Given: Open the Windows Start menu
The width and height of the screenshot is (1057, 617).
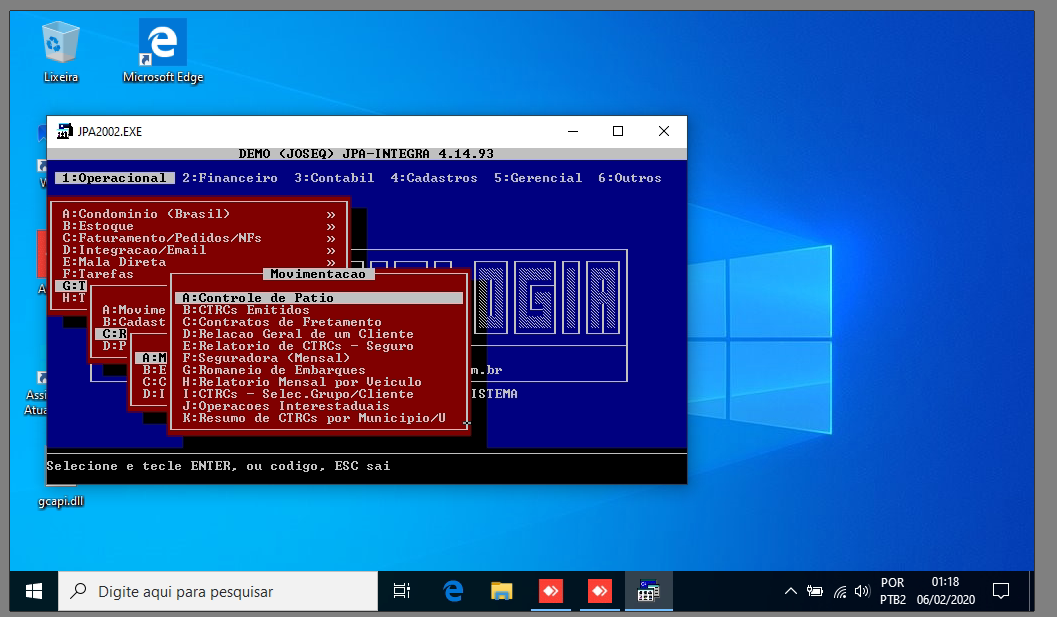Looking at the screenshot, I should point(33,591).
